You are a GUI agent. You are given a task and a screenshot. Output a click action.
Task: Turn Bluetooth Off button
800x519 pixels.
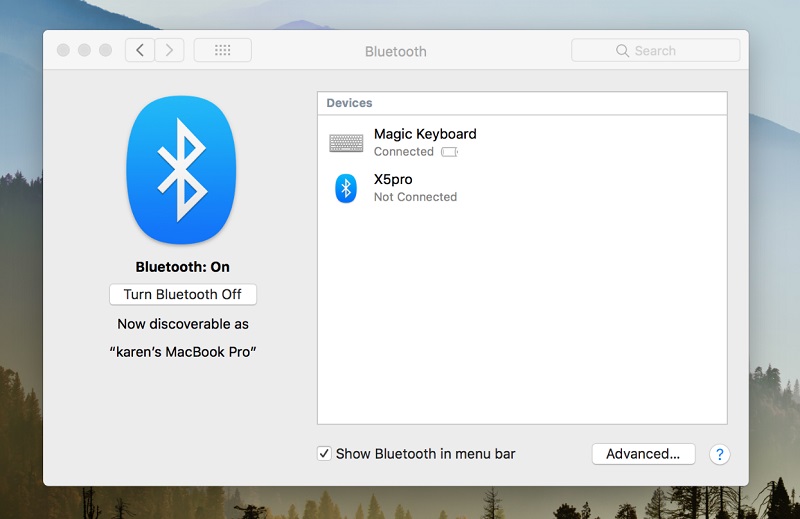coord(183,294)
